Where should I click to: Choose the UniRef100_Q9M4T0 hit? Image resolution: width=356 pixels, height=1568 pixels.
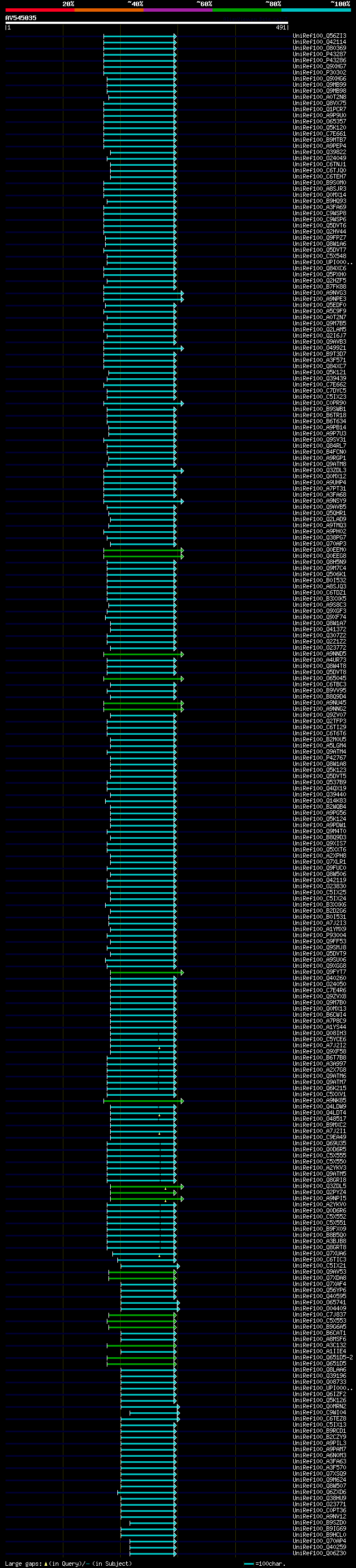319,831
